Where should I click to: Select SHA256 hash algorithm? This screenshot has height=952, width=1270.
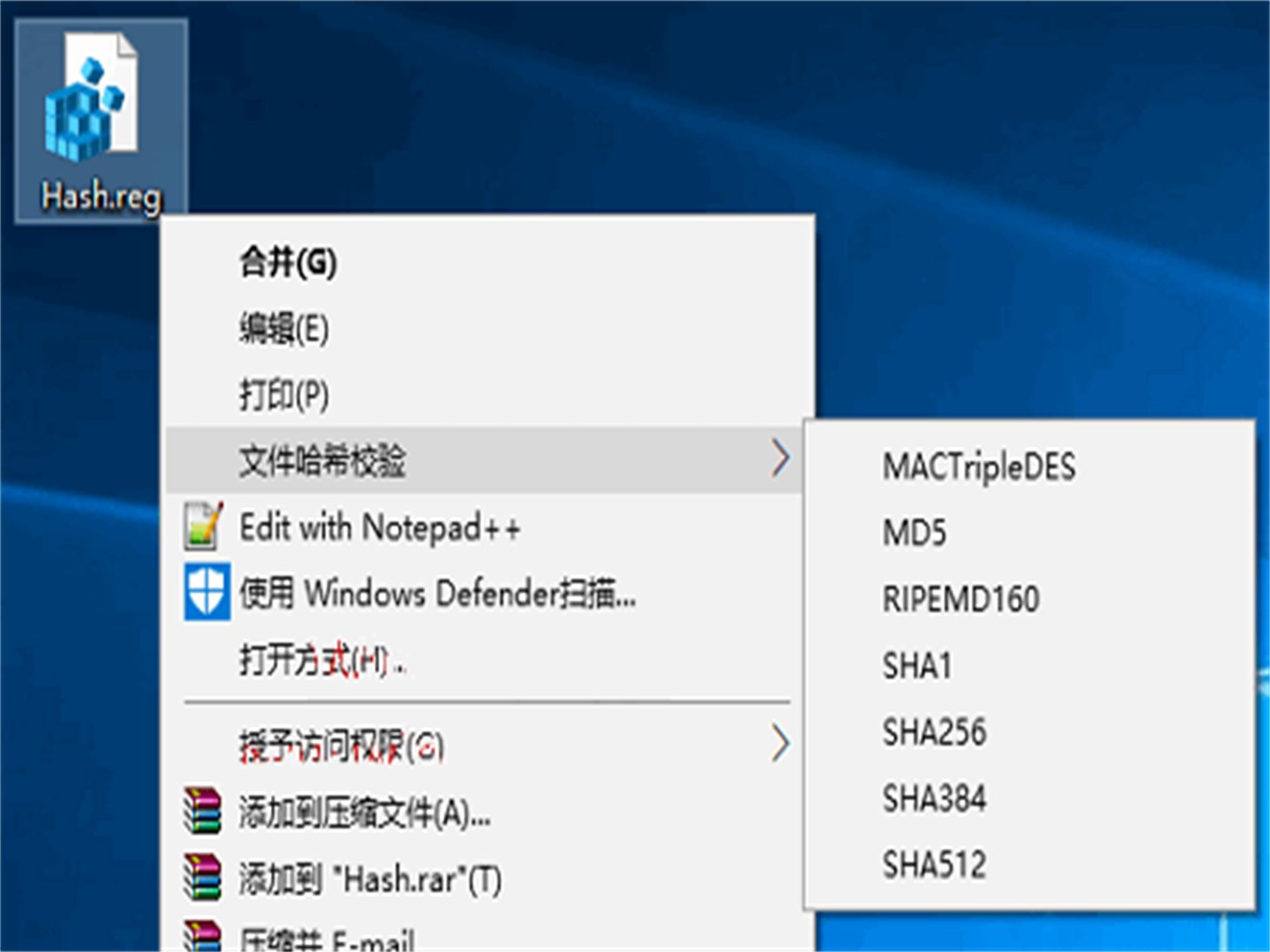point(936,732)
